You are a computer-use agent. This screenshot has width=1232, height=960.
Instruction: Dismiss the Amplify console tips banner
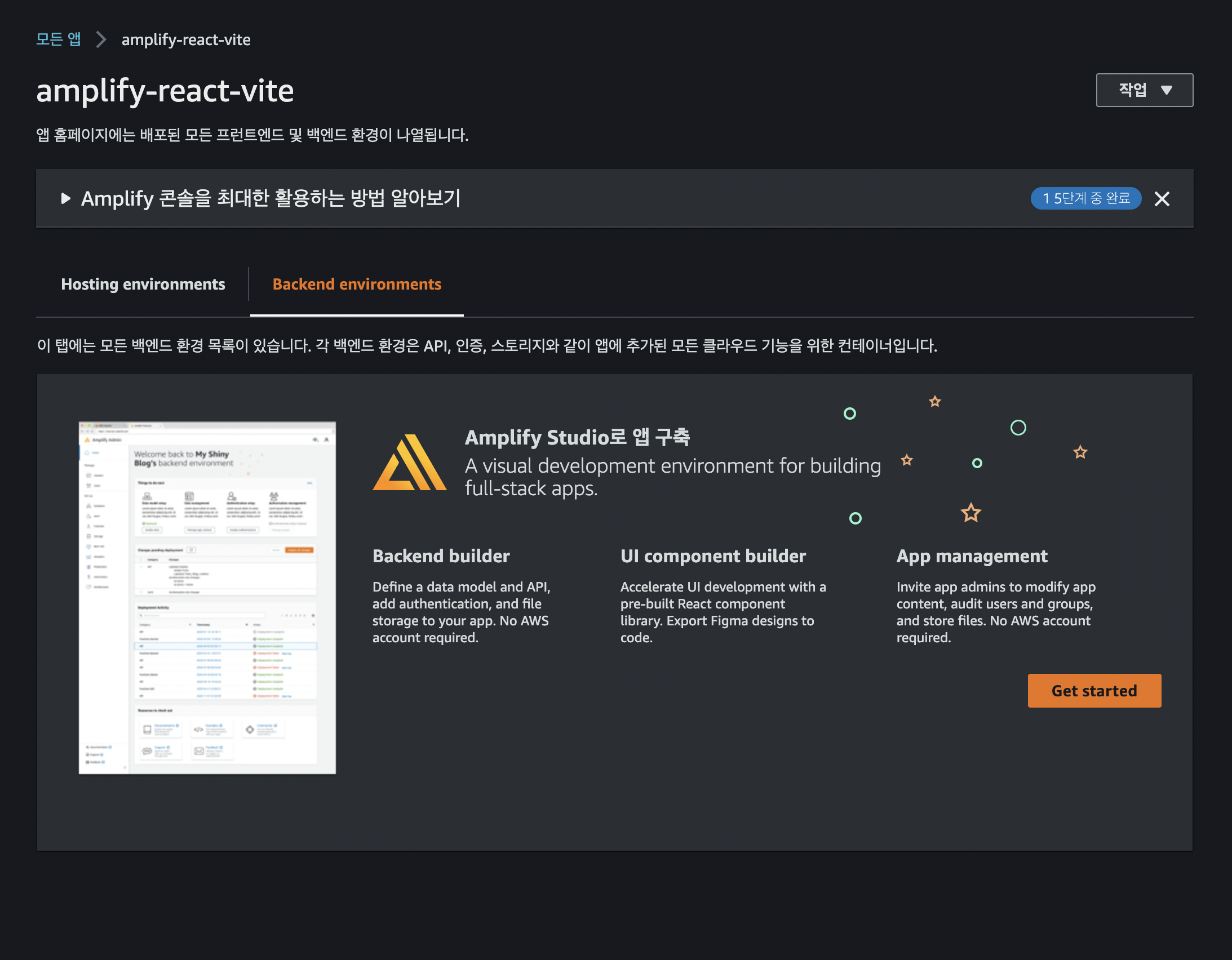tap(1162, 198)
